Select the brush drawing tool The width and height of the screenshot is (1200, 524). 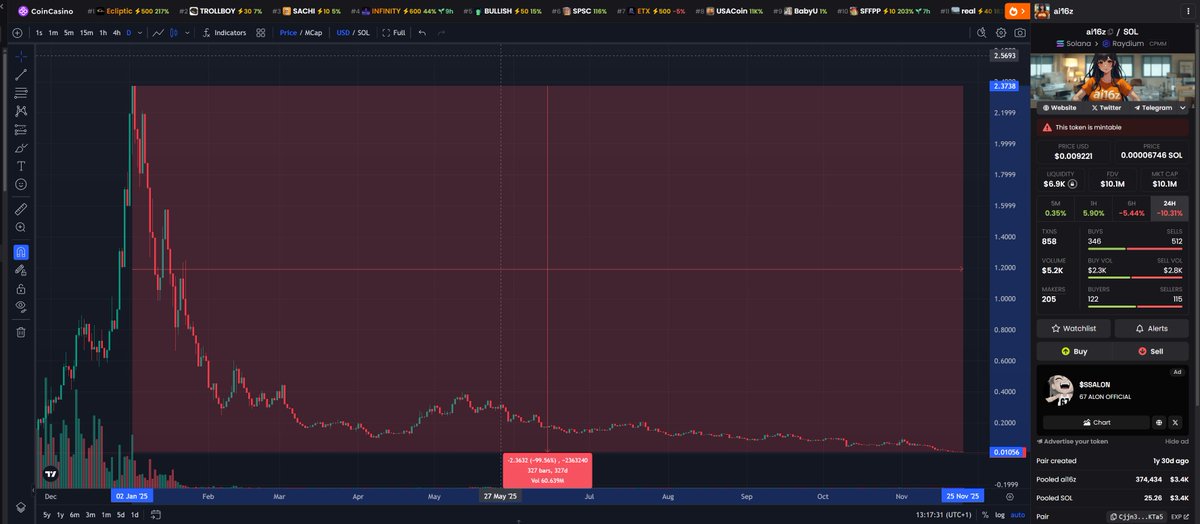click(21, 147)
